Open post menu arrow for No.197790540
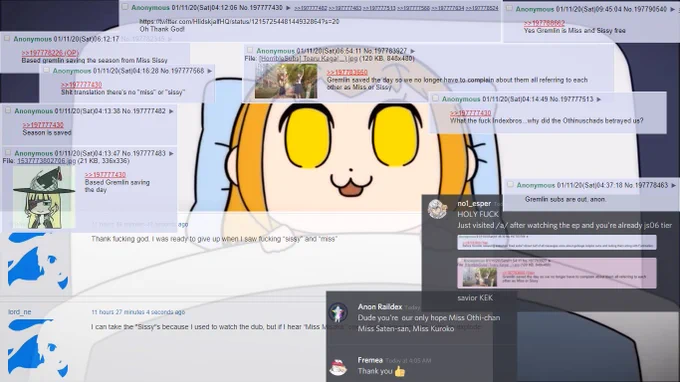This screenshot has width=680, height=382. 673,9
